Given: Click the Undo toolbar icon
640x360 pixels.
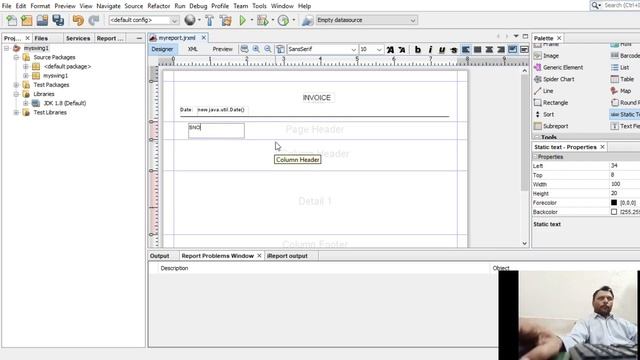Looking at the screenshot, I should point(78,20).
